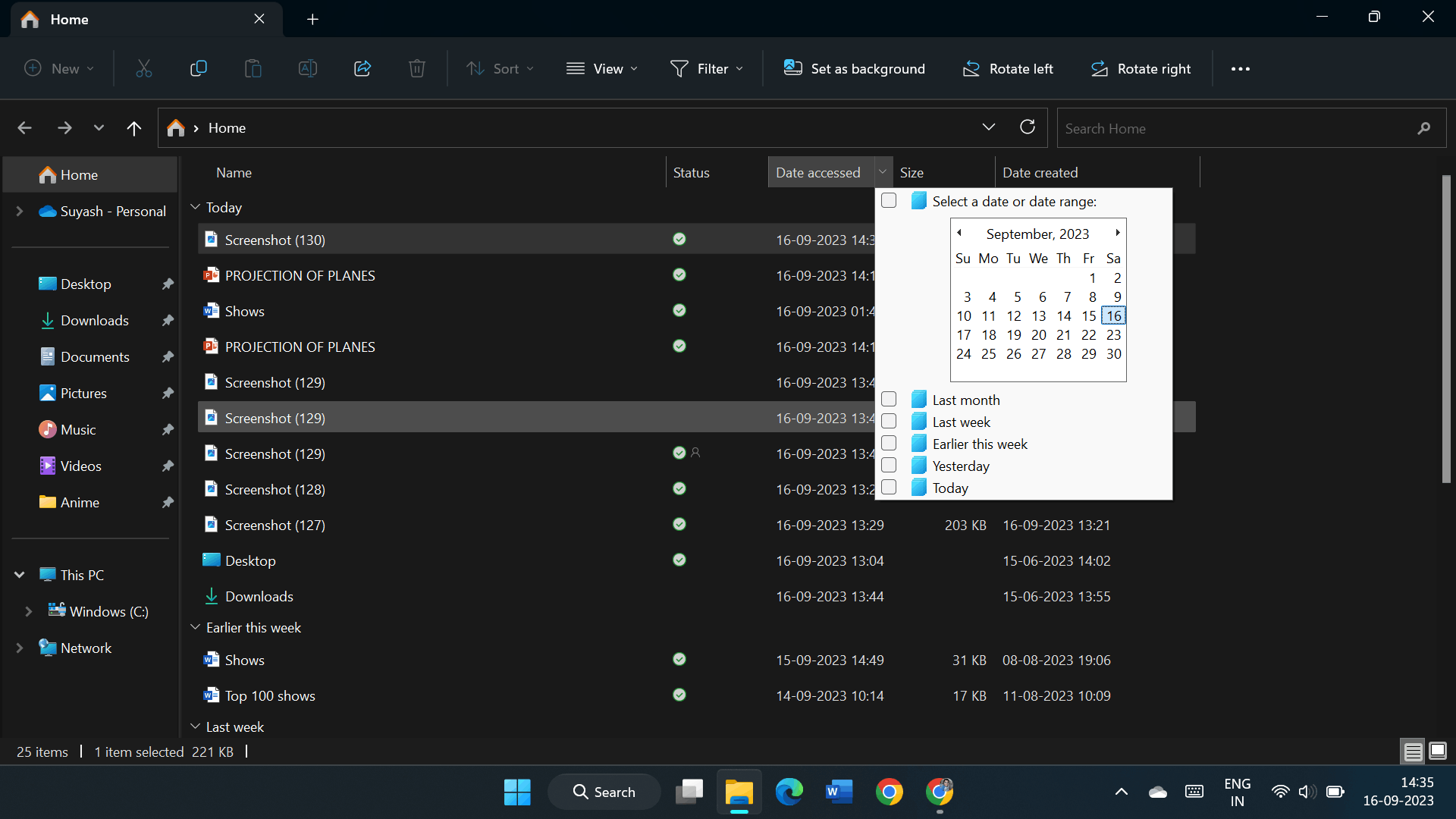Check the Yesterday filter checkbox
The height and width of the screenshot is (819, 1456).
pyautogui.click(x=889, y=466)
